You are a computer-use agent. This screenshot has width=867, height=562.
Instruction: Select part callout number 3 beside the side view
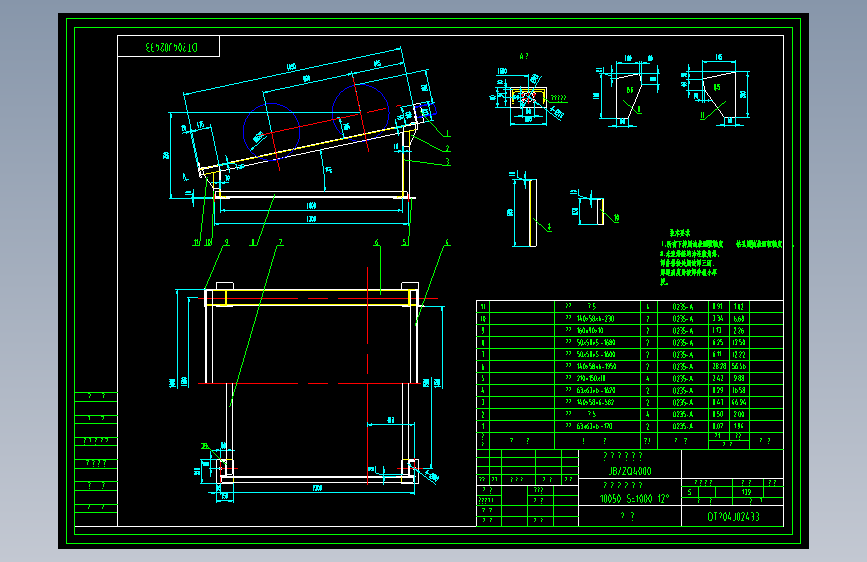click(x=448, y=162)
